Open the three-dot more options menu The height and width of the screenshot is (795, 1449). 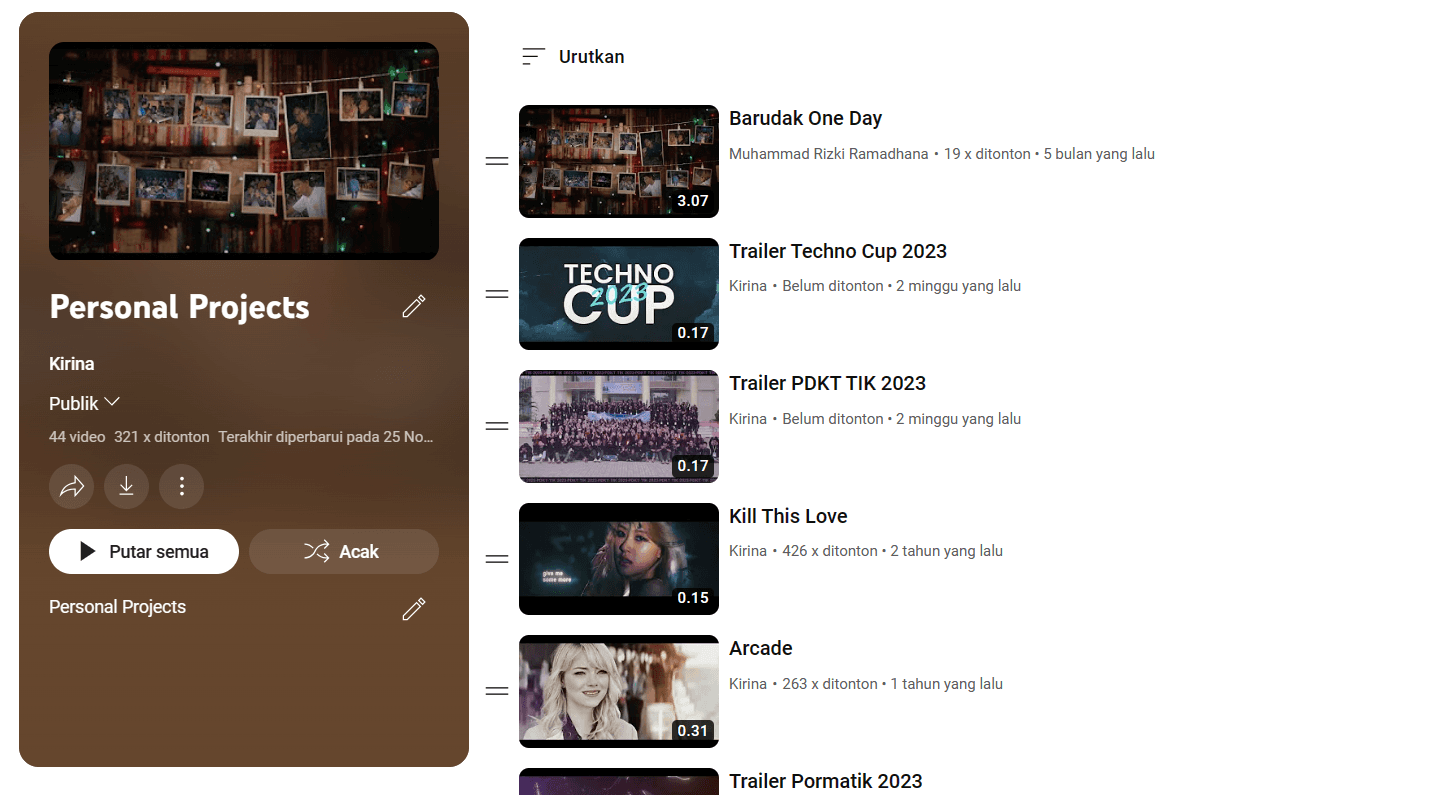(181, 487)
